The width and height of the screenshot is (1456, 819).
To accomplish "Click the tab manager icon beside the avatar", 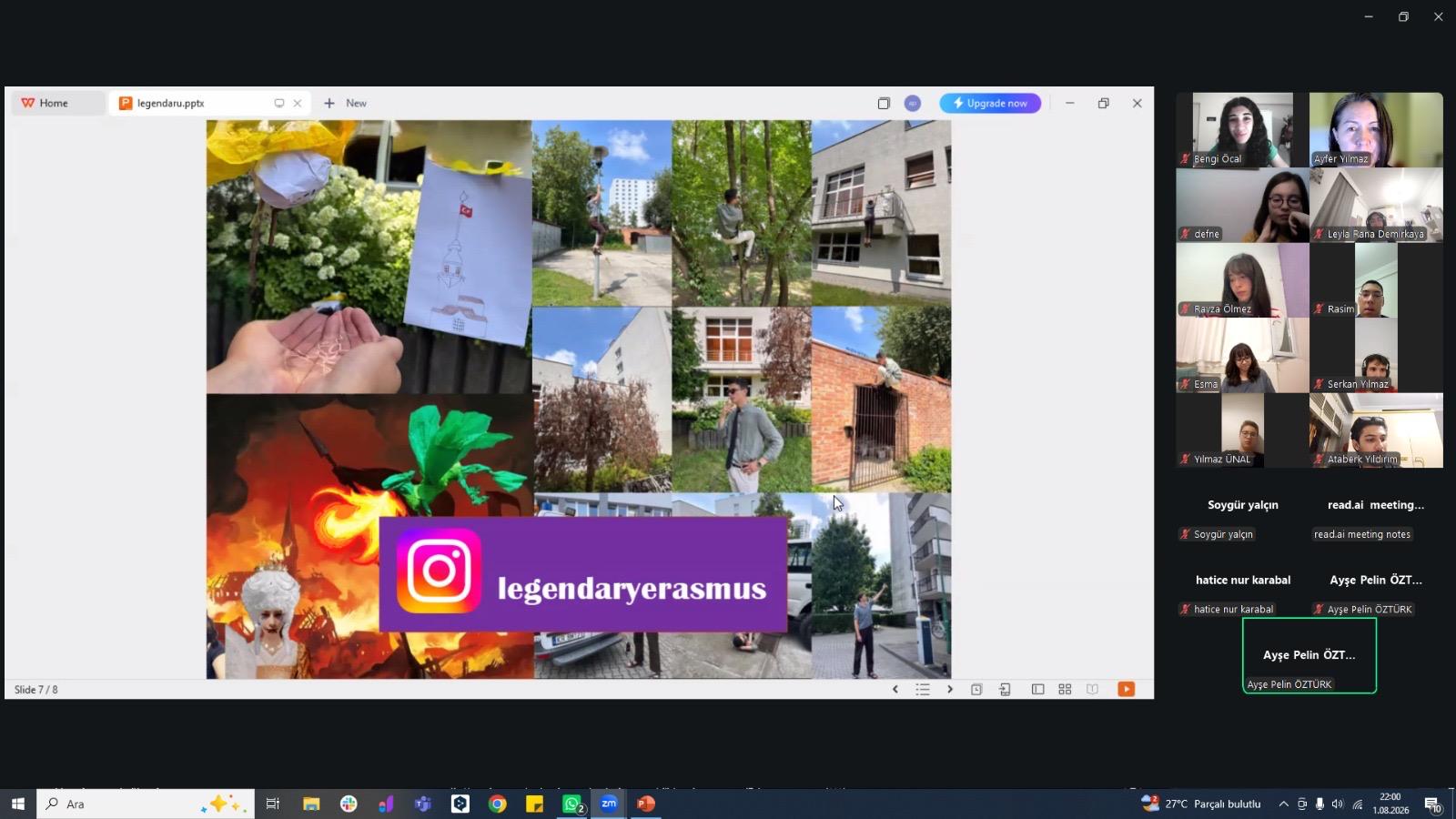I will [884, 103].
